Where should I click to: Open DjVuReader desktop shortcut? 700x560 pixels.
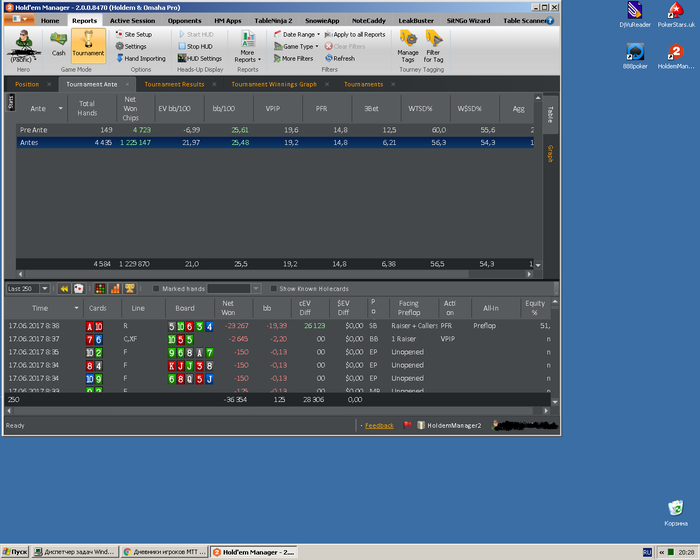[x=635, y=14]
